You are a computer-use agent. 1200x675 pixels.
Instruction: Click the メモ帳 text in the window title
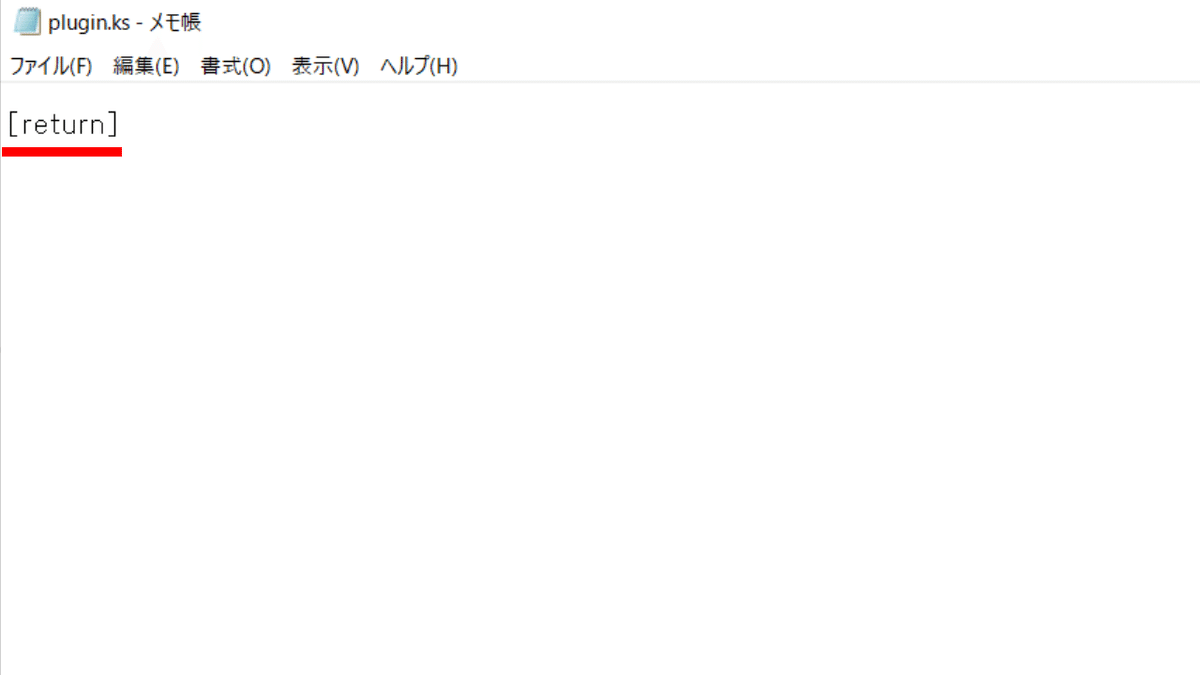point(175,22)
